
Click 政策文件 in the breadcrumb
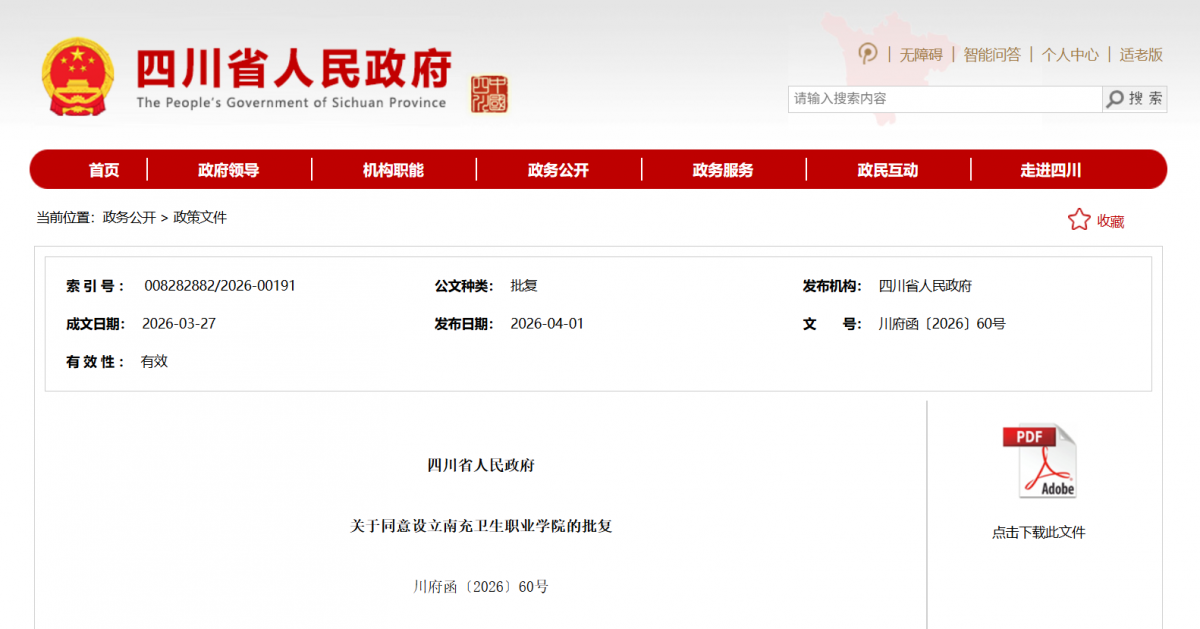200,217
